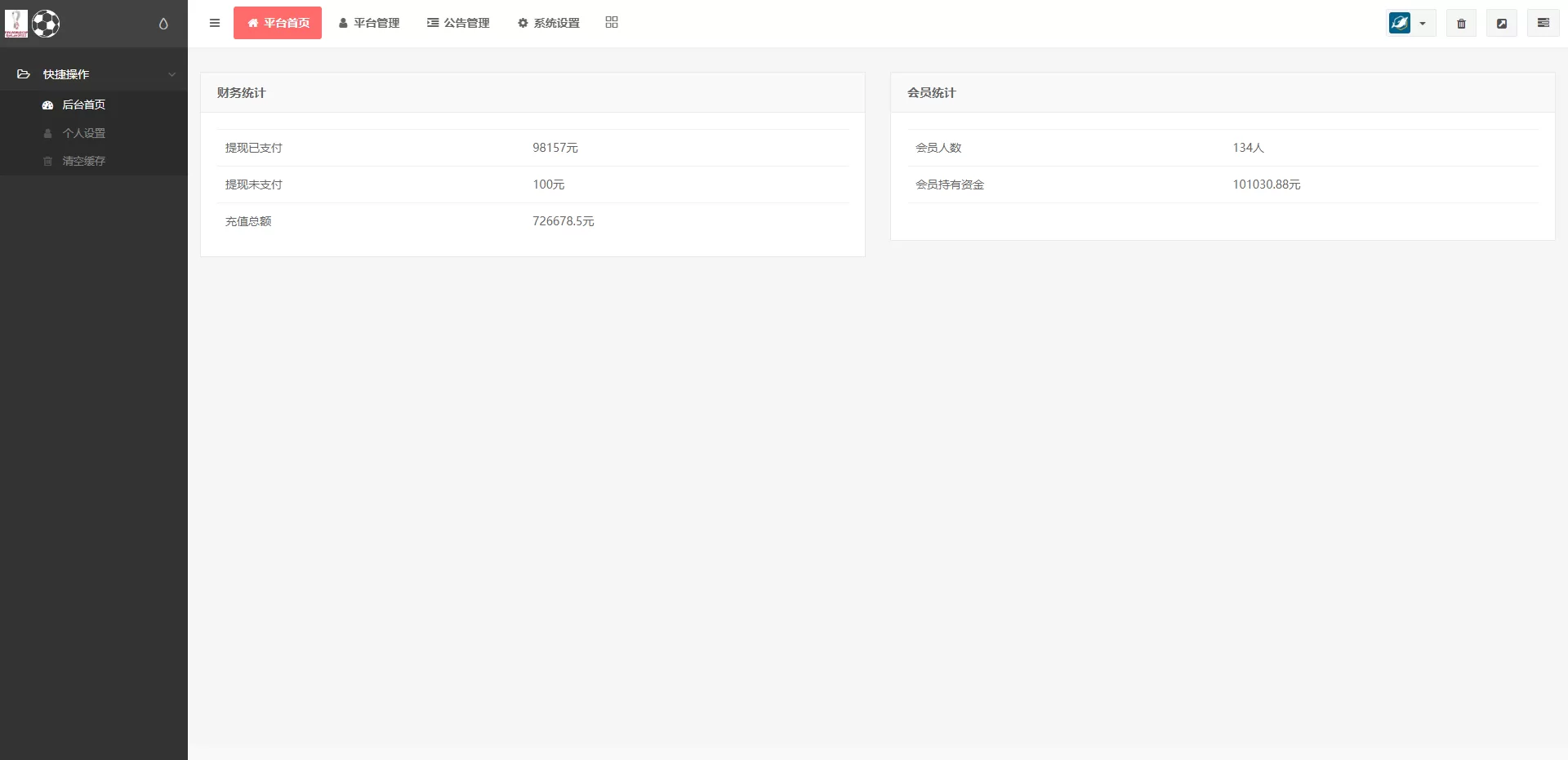Click the 提现已支付 label
The height and width of the screenshot is (760, 1568).
pos(254,148)
